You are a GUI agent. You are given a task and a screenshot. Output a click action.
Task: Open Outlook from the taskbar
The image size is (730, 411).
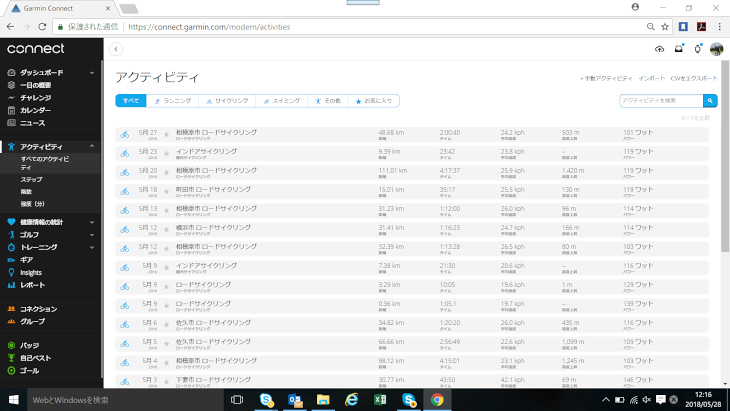(295, 399)
